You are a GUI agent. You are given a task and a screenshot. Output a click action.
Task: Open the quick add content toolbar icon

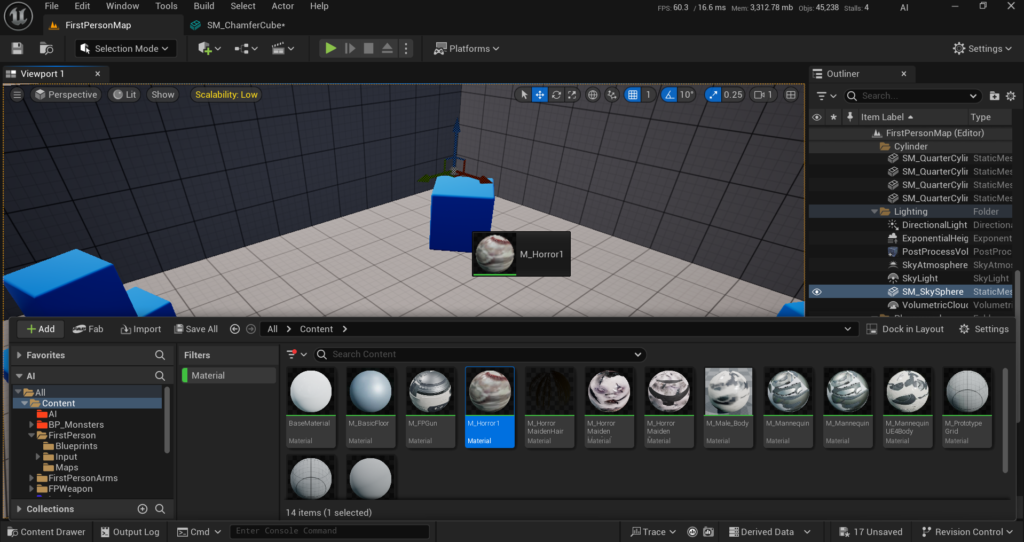209,48
